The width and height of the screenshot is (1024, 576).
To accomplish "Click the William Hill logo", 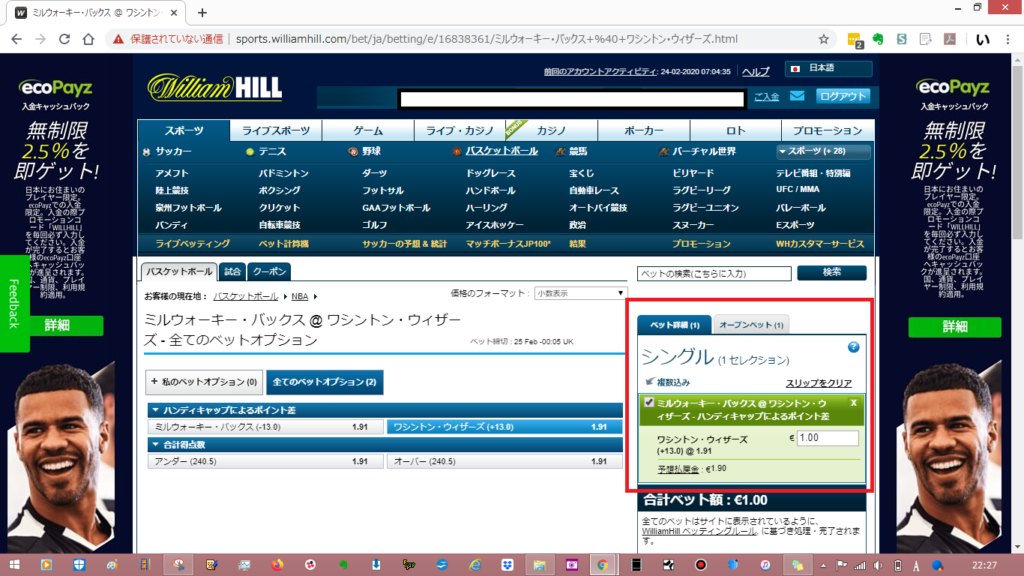I will [215, 88].
